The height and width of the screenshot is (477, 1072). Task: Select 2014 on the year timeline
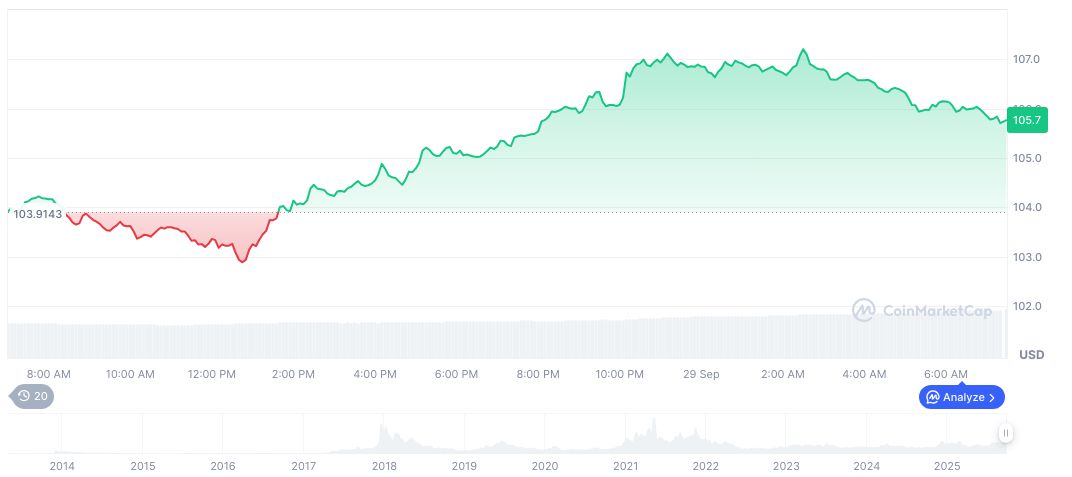coord(62,466)
